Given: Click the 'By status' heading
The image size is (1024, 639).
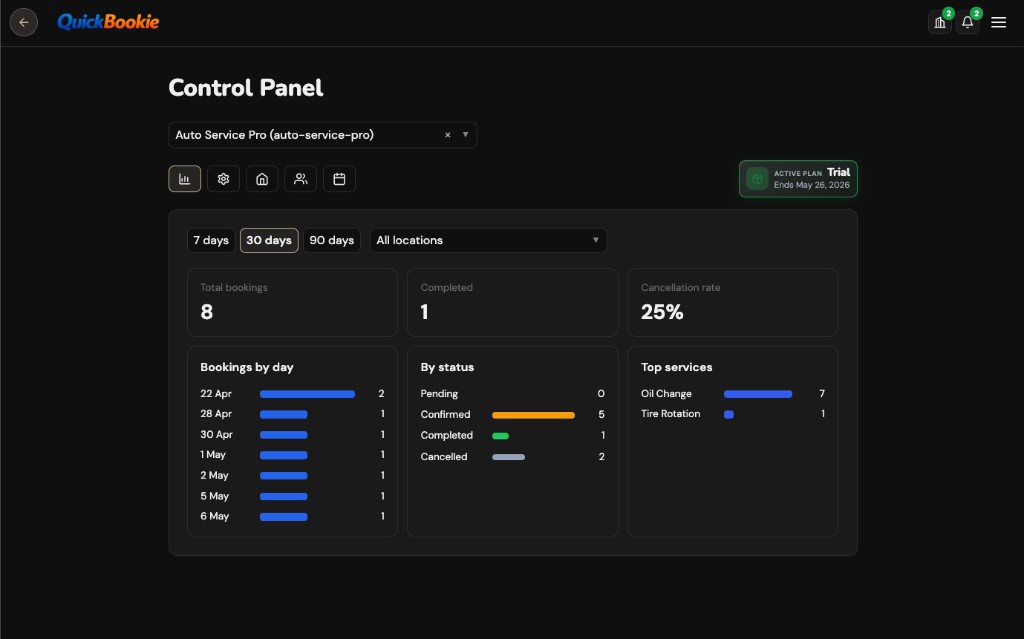Looking at the screenshot, I should [447, 367].
